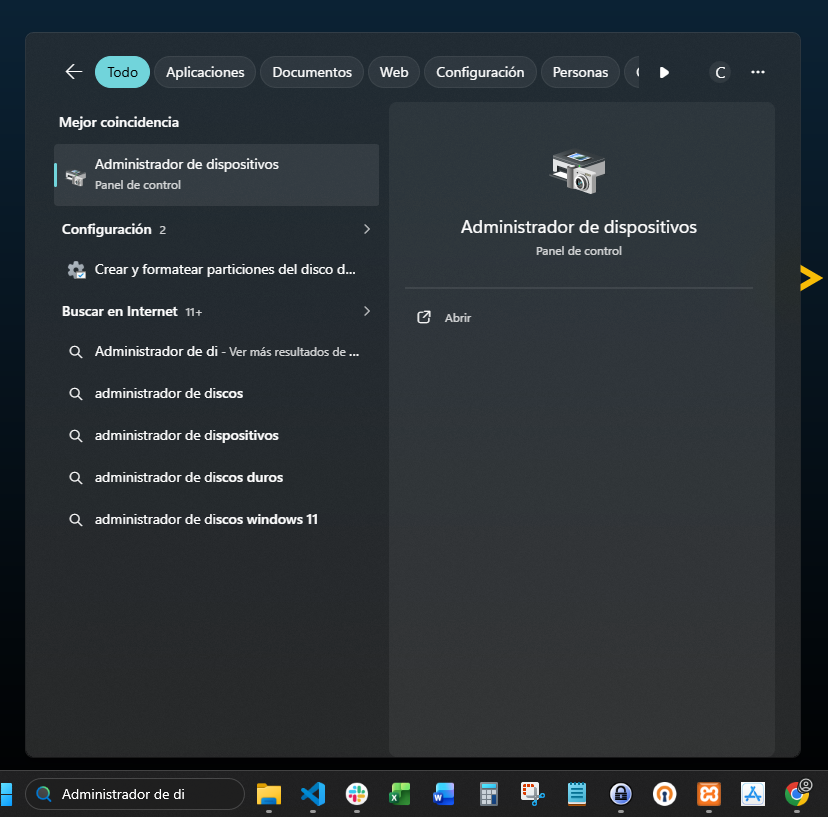Click Abrir to open Administrador de dispositivos
The image size is (828, 817).
(457, 318)
